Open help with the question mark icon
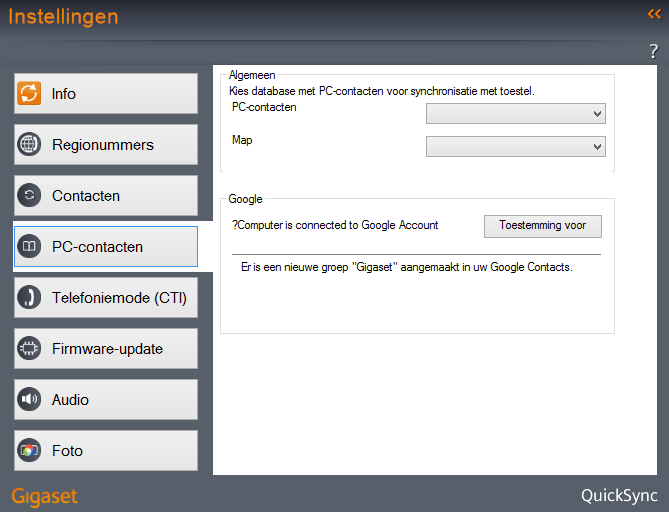Viewport: 669px width, 512px height. point(654,51)
